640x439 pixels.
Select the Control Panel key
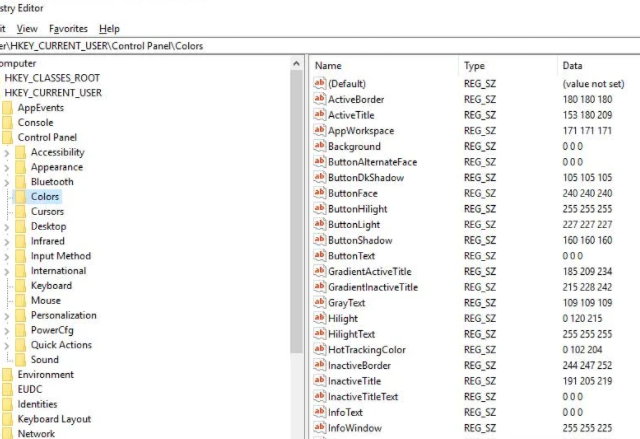(47, 137)
